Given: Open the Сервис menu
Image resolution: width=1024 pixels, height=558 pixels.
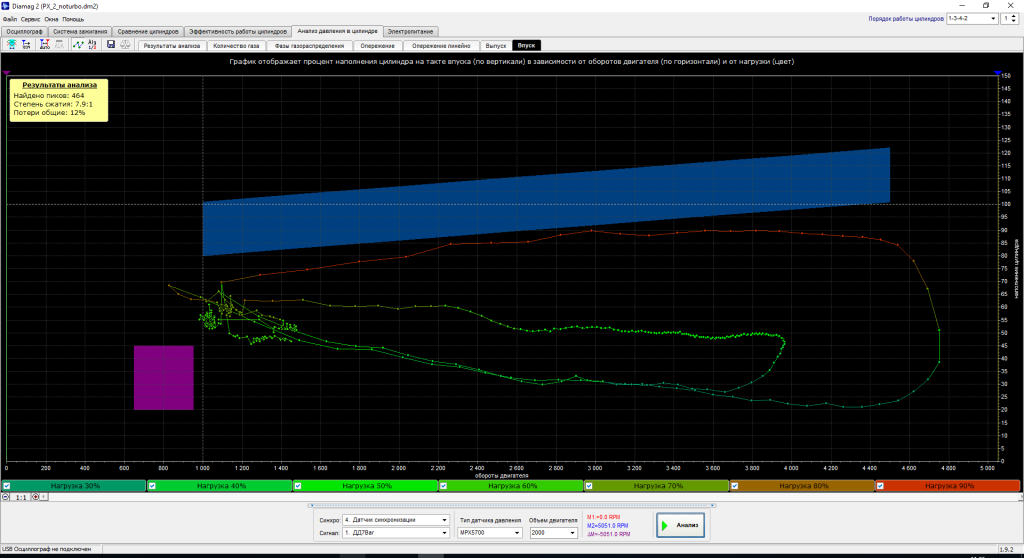Looking at the screenshot, I should pos(30,19).
